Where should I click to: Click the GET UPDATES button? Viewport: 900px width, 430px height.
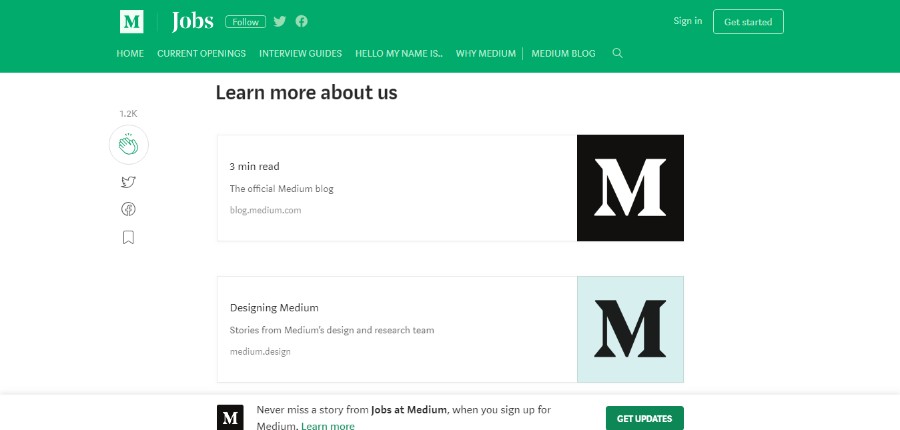645,419
